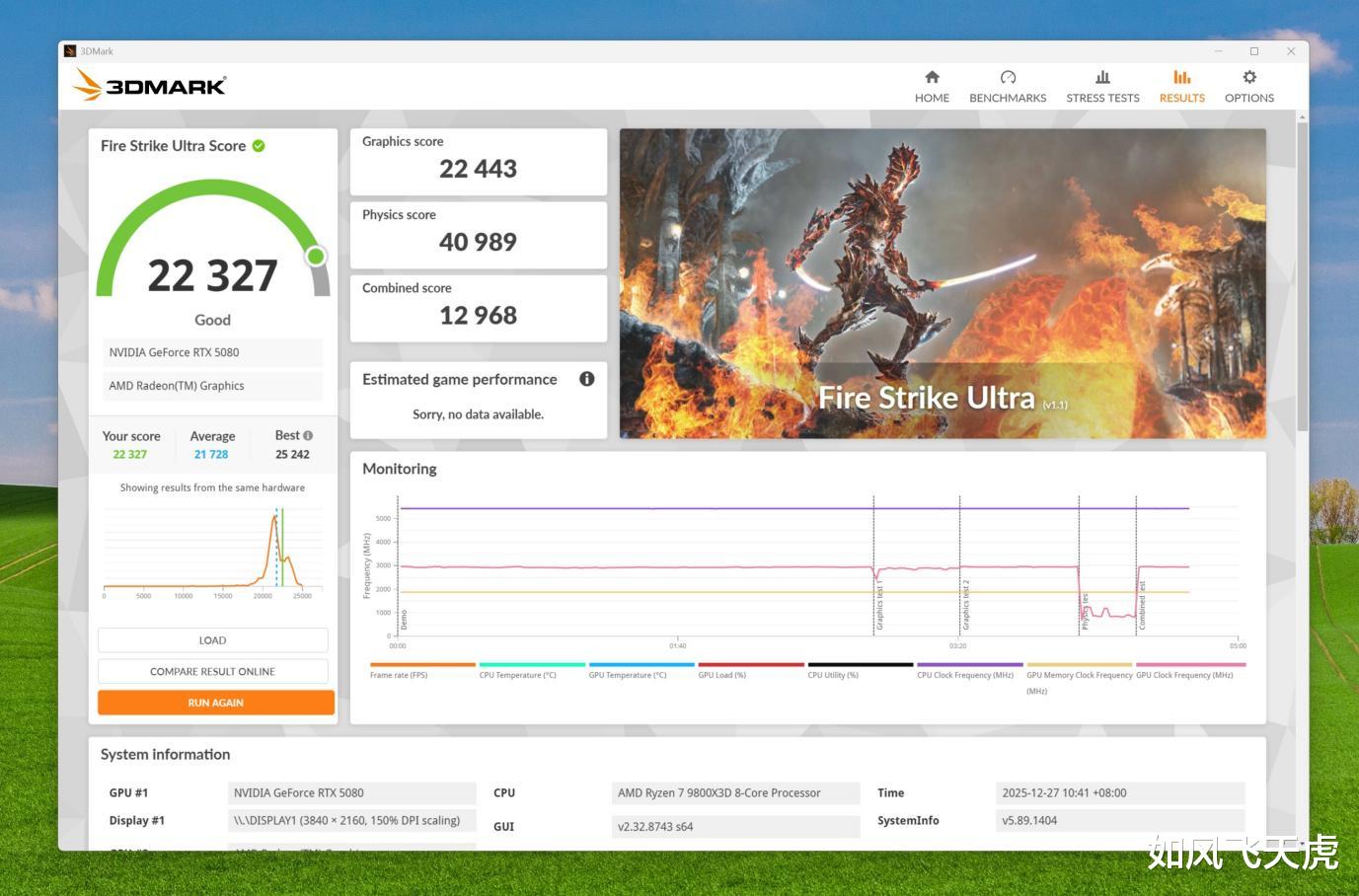Viewport: 1359px width, 896px height.
Task: Click the main score 22 327
Action: pos(212,275)
